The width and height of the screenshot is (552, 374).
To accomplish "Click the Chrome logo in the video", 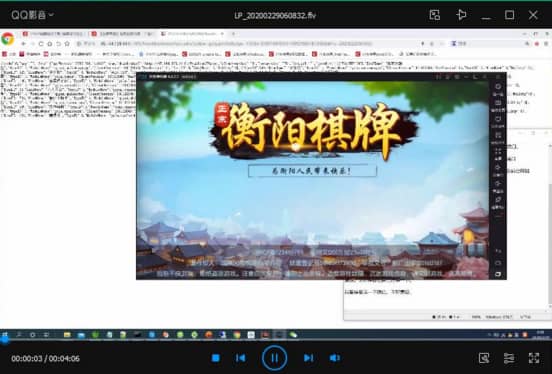I will click(x=7, y=39).
